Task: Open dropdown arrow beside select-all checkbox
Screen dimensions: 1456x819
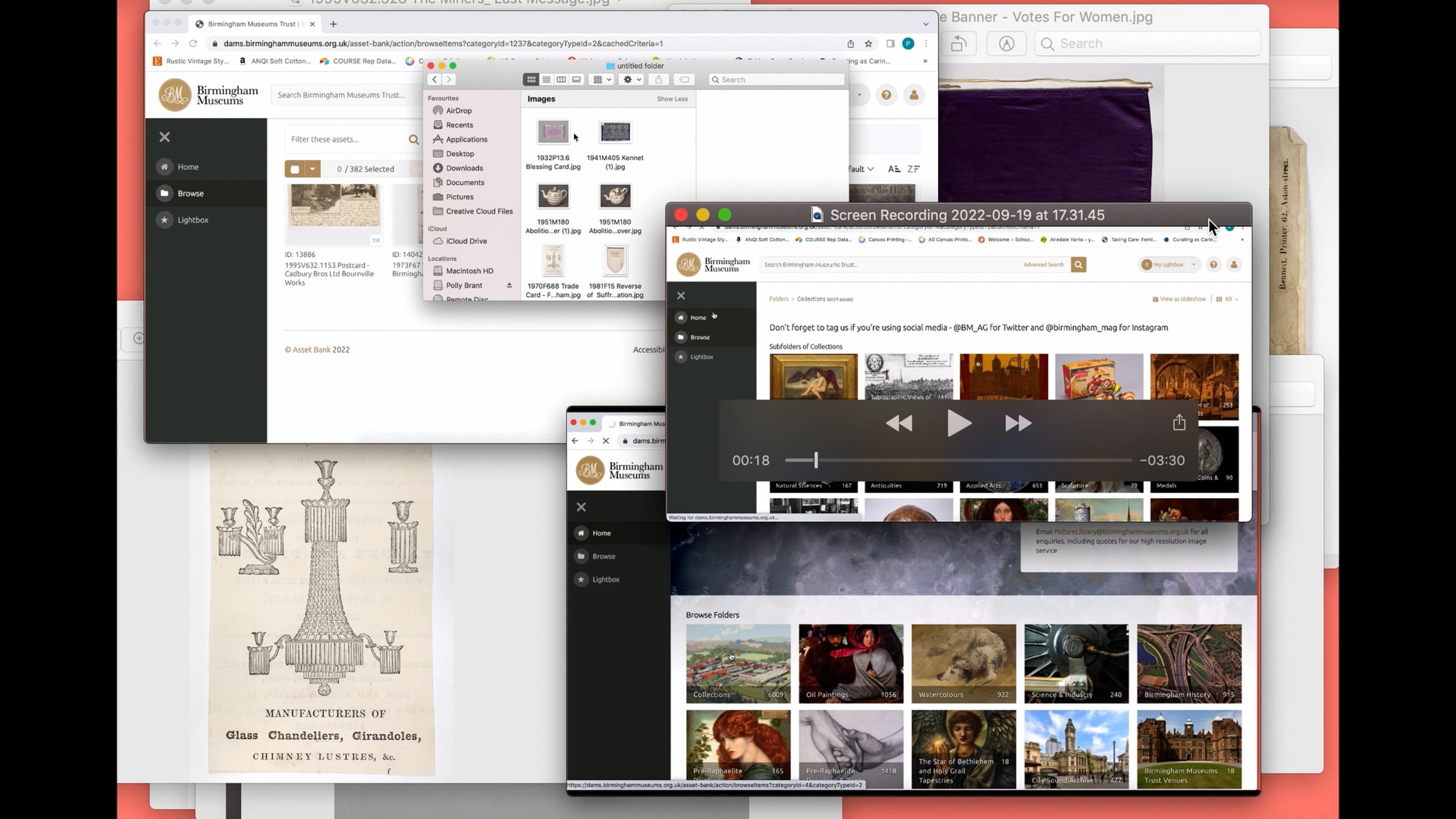Action: (312, 169)
